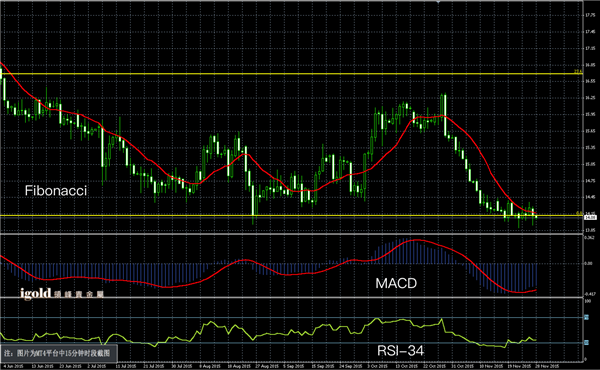
Task: Click the igold logo watermark
Action: (62, 293)
